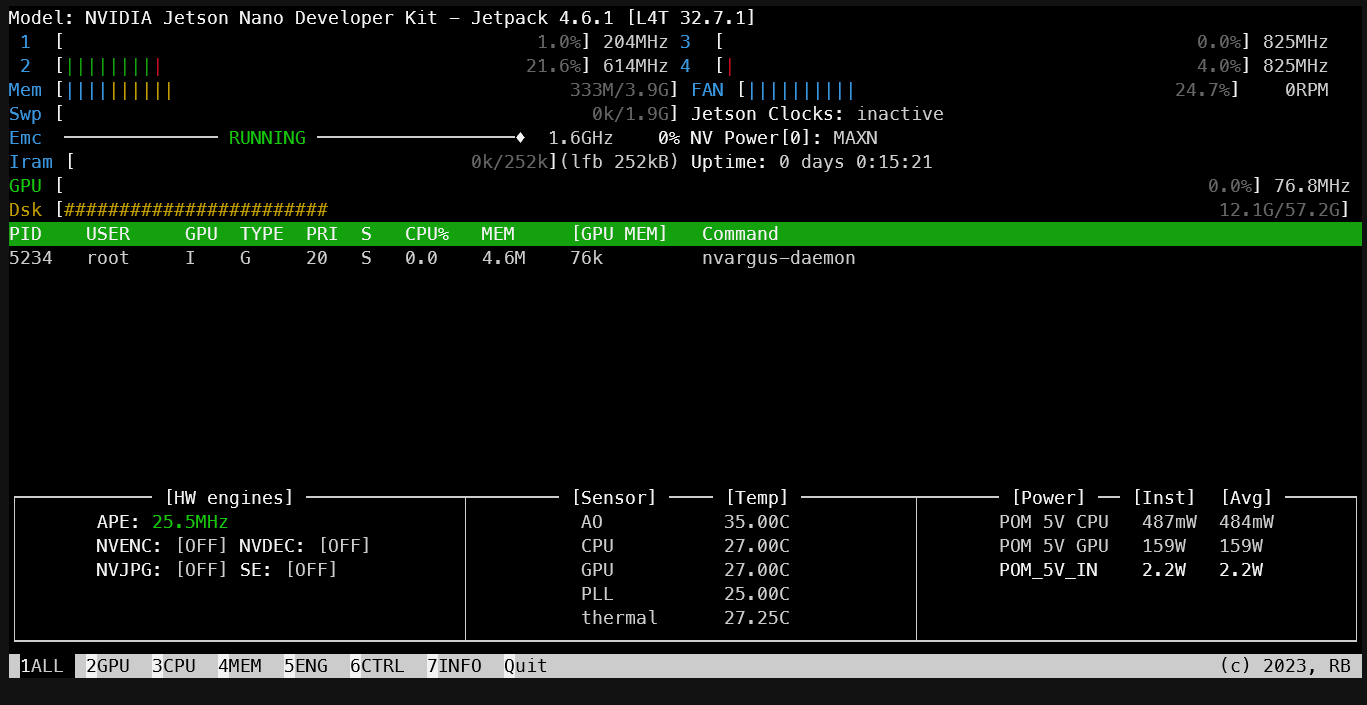Viewport: 1367px width, 705px height.
Task: Open the 2GPU tab
Action: (x=108, y=666)
